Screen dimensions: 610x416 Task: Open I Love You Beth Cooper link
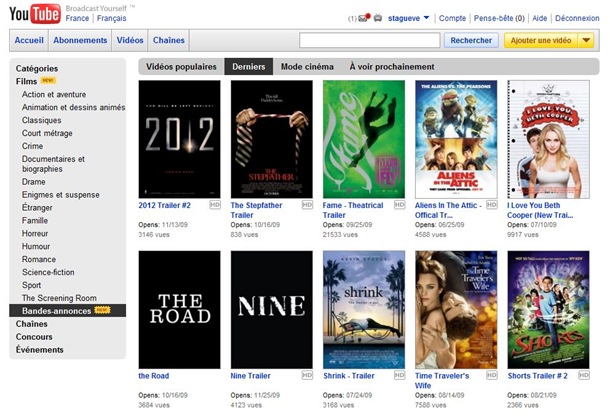point(540,210)
